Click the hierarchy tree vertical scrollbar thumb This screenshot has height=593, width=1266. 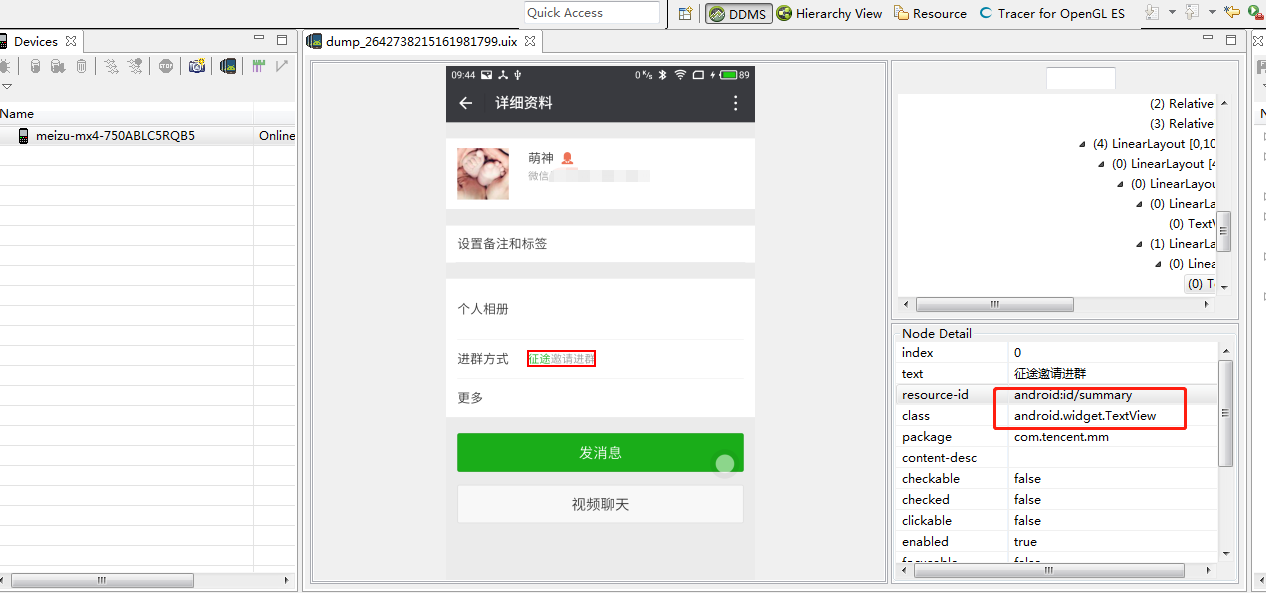[1224, 231]
